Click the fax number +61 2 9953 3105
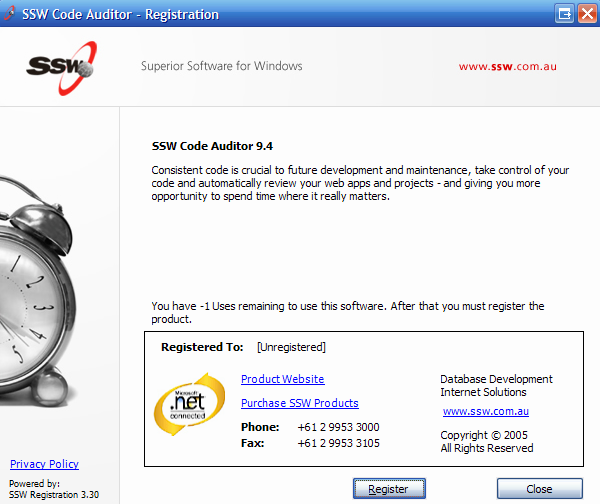The height and width of the screenshot is (504, 600). 338,443
